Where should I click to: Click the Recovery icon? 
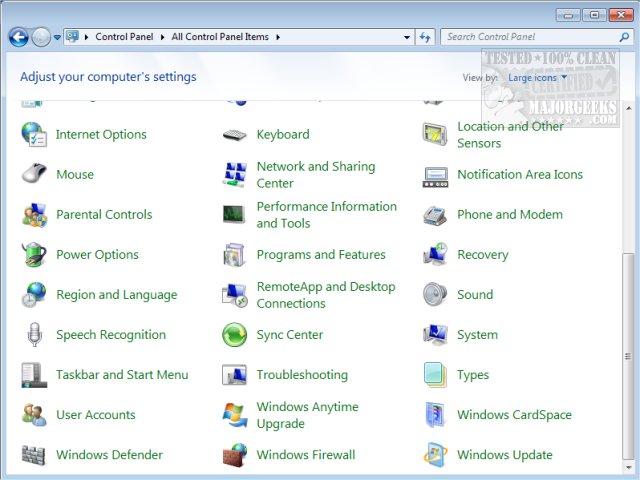pos(435,254)
